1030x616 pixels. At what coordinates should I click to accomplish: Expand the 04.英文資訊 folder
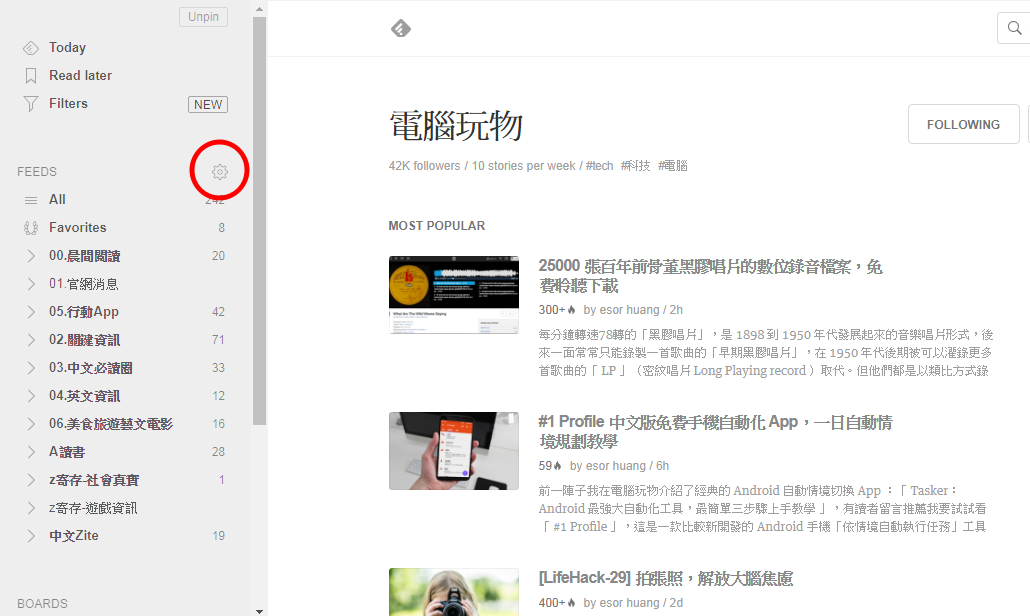[31, 396]
